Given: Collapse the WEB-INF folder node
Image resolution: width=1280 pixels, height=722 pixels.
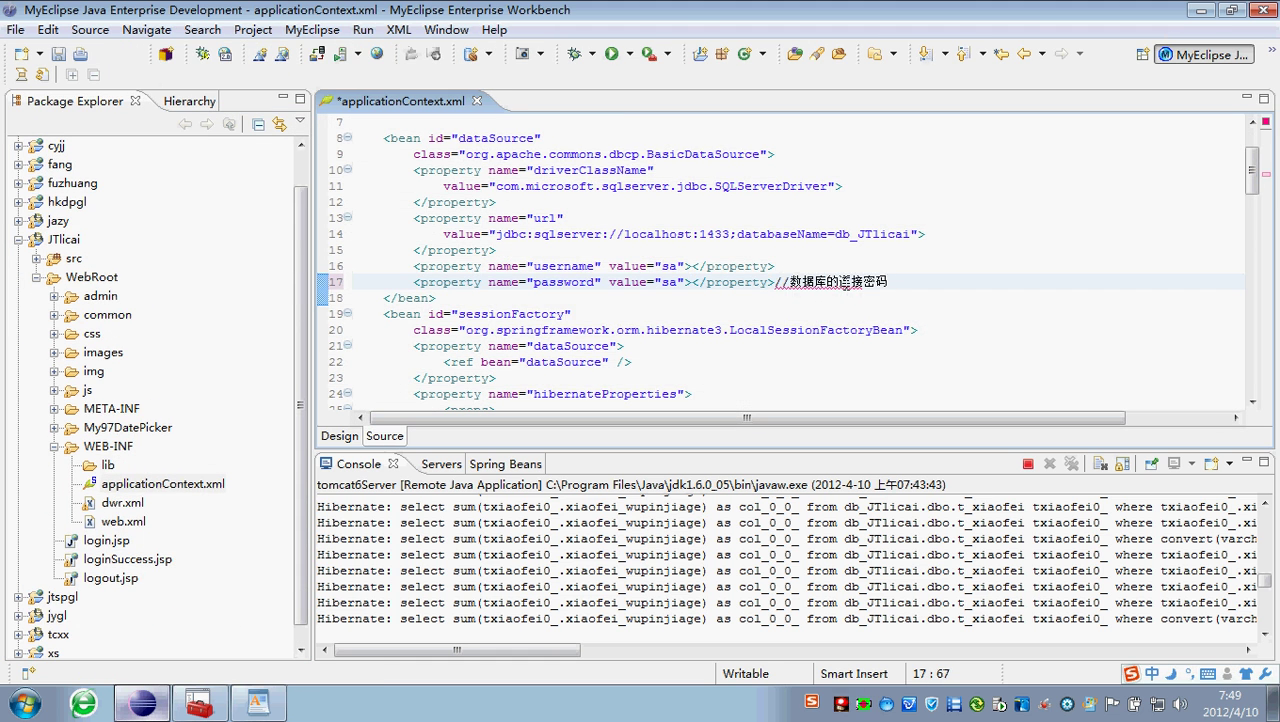Looking at the screenshot, I should 54,447.
